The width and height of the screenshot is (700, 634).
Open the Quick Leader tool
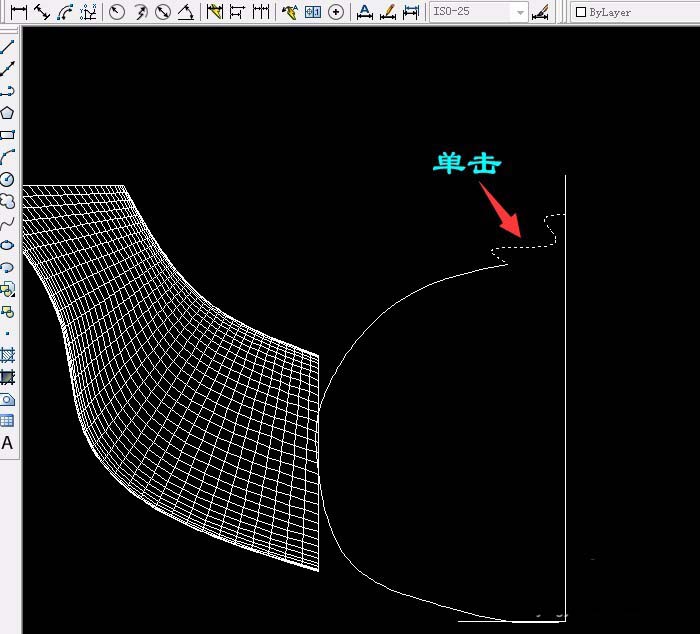click(290, 12)
